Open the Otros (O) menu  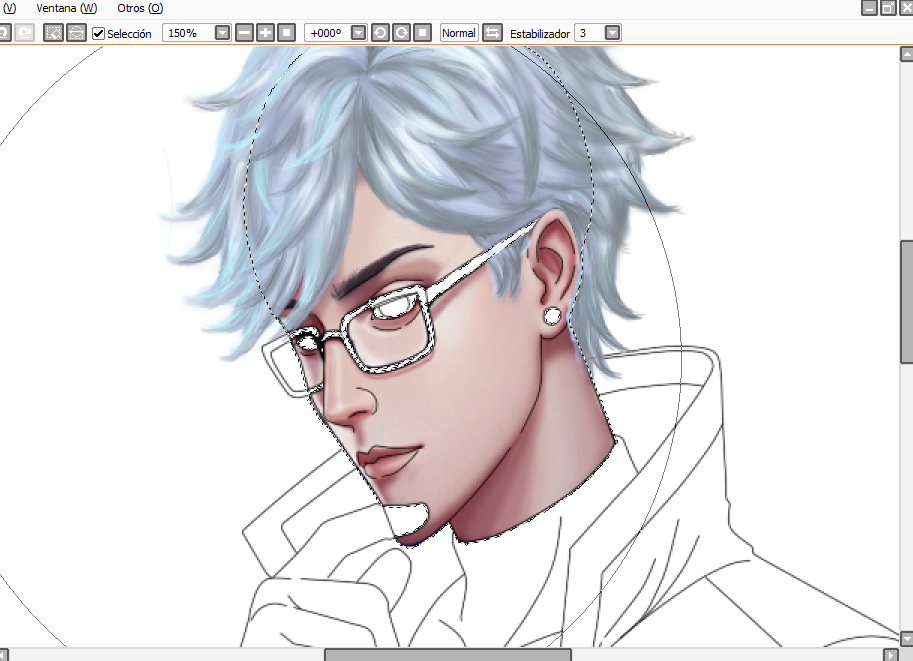point(140,8)
